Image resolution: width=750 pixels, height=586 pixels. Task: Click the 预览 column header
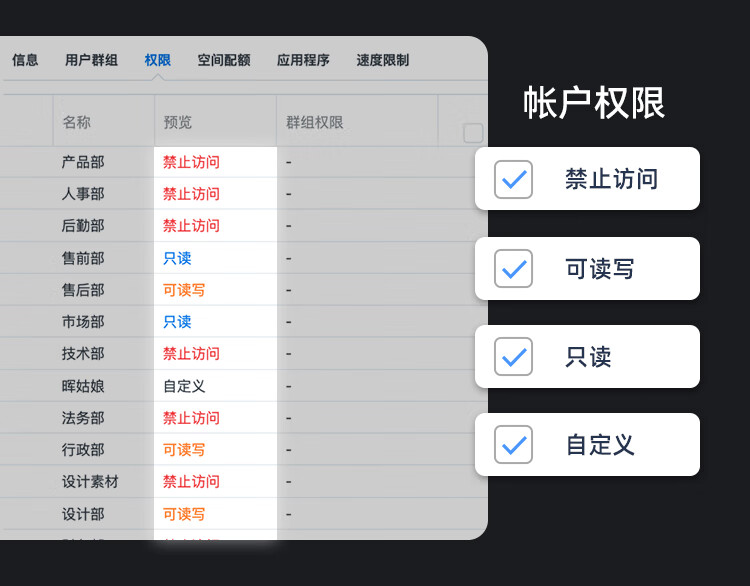(178, 123)
